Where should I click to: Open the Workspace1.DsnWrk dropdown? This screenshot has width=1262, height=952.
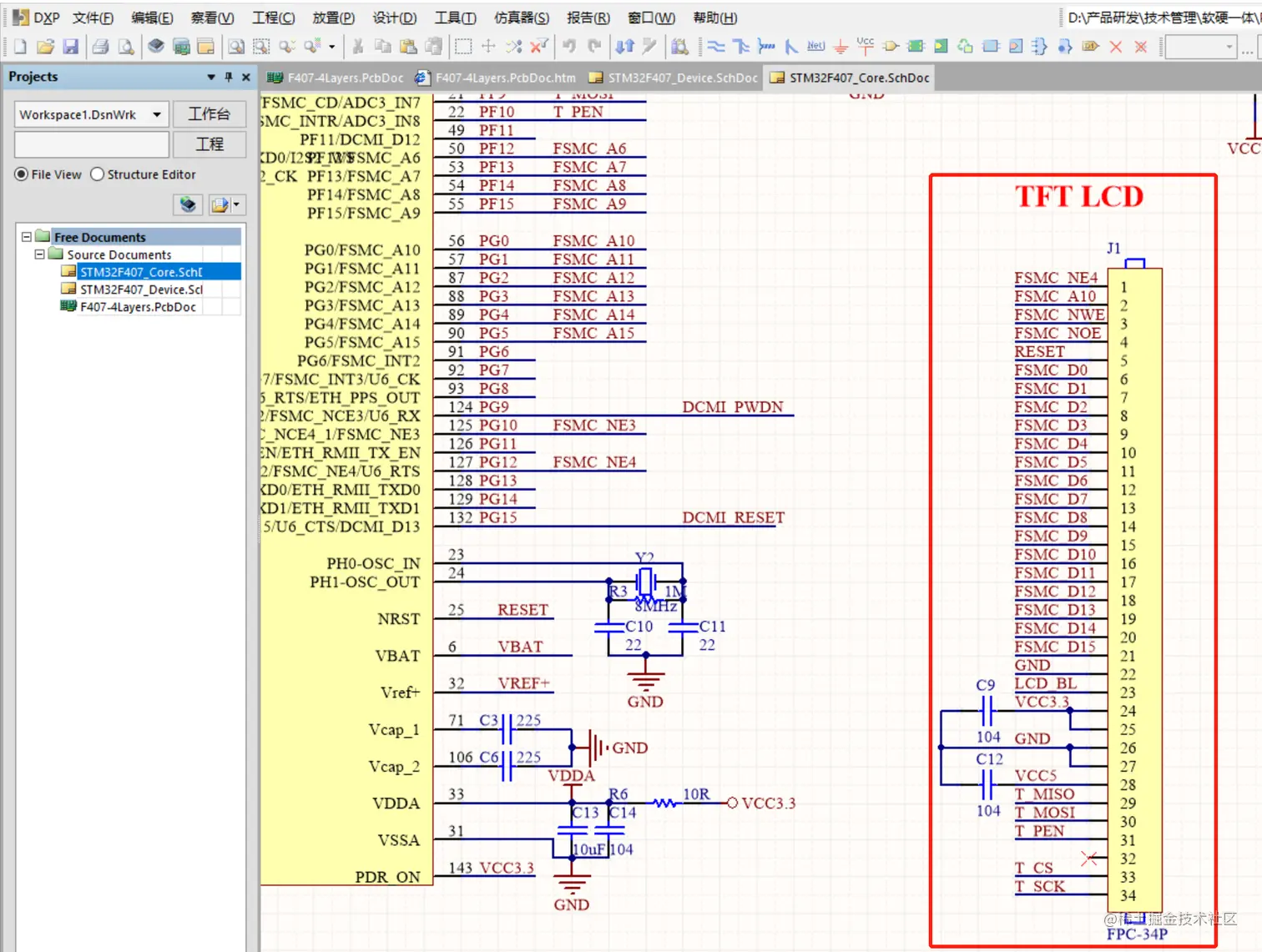tap(157, 114)
